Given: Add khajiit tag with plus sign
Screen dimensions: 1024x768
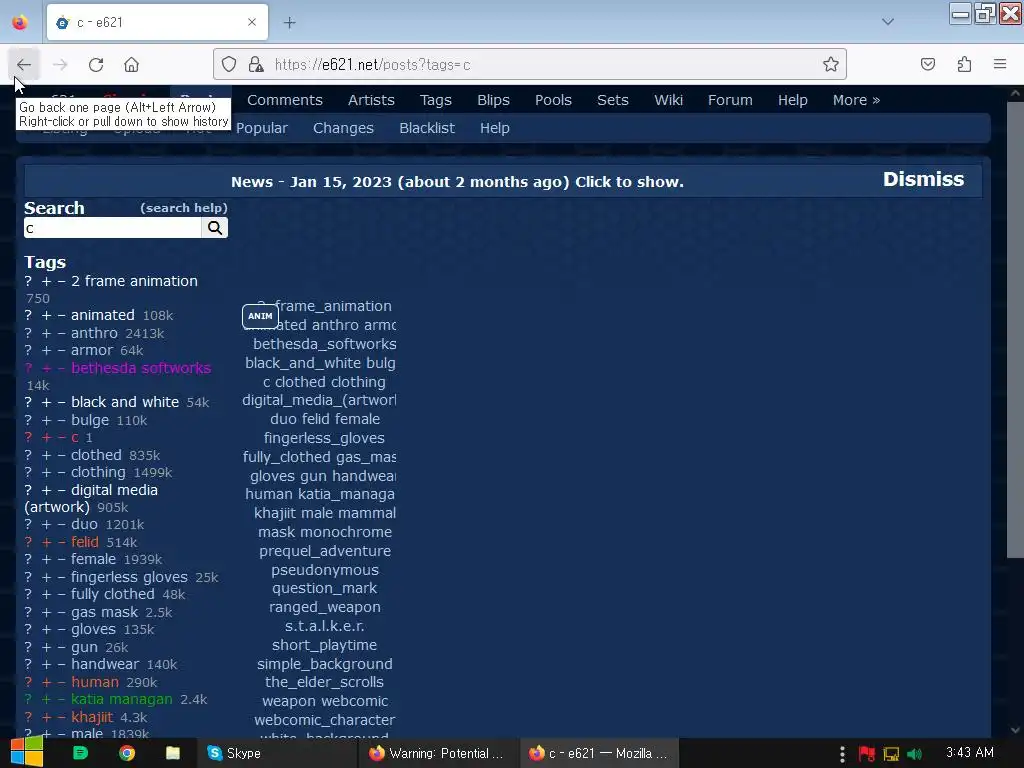Looking at the screenshot, I should pyautogui.click(x=46, y=716).
